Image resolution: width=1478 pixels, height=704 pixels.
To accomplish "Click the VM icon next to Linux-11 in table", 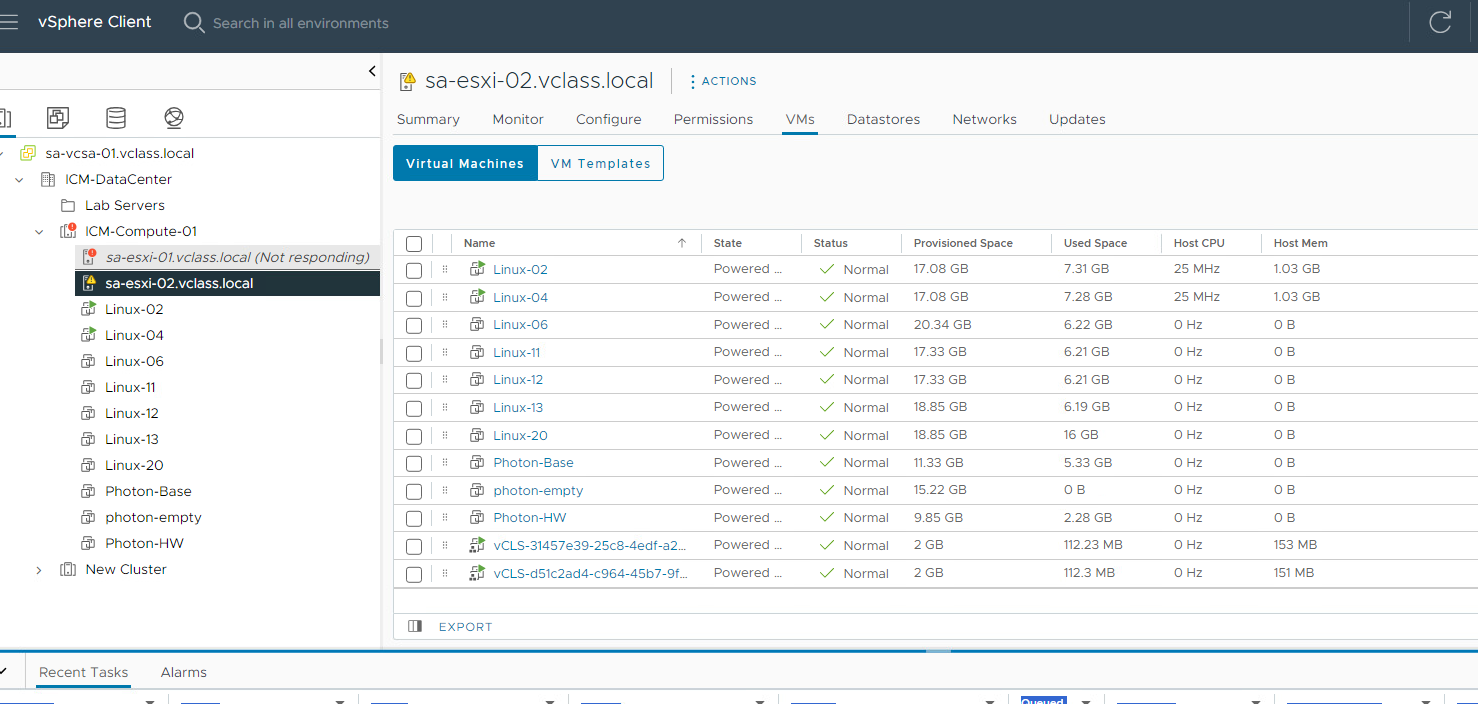I will [x=477, y=352].
